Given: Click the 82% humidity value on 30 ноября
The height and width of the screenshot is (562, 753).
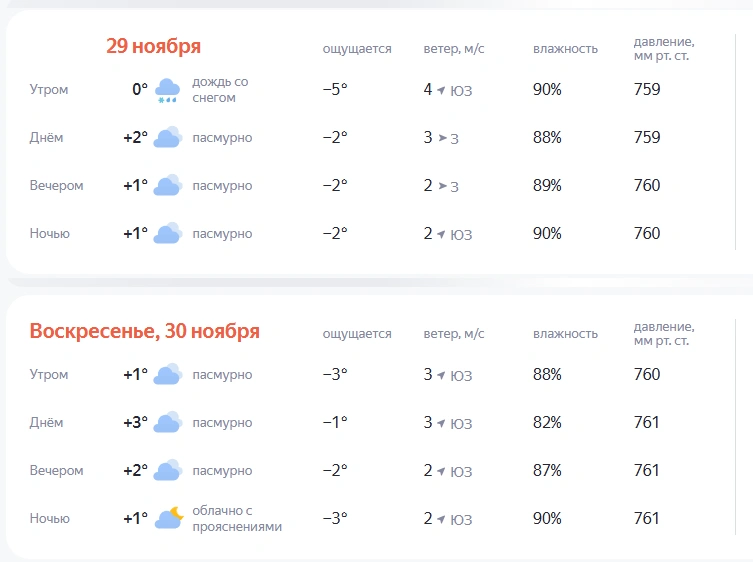Looking at the screenshot, I should click(547, 422).
